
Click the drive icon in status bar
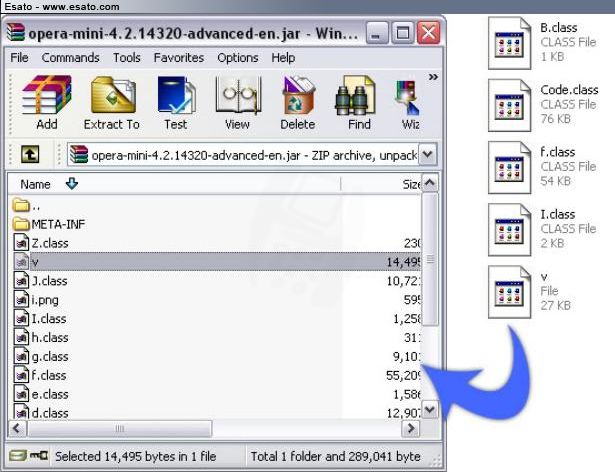click(x=18, y=456)
